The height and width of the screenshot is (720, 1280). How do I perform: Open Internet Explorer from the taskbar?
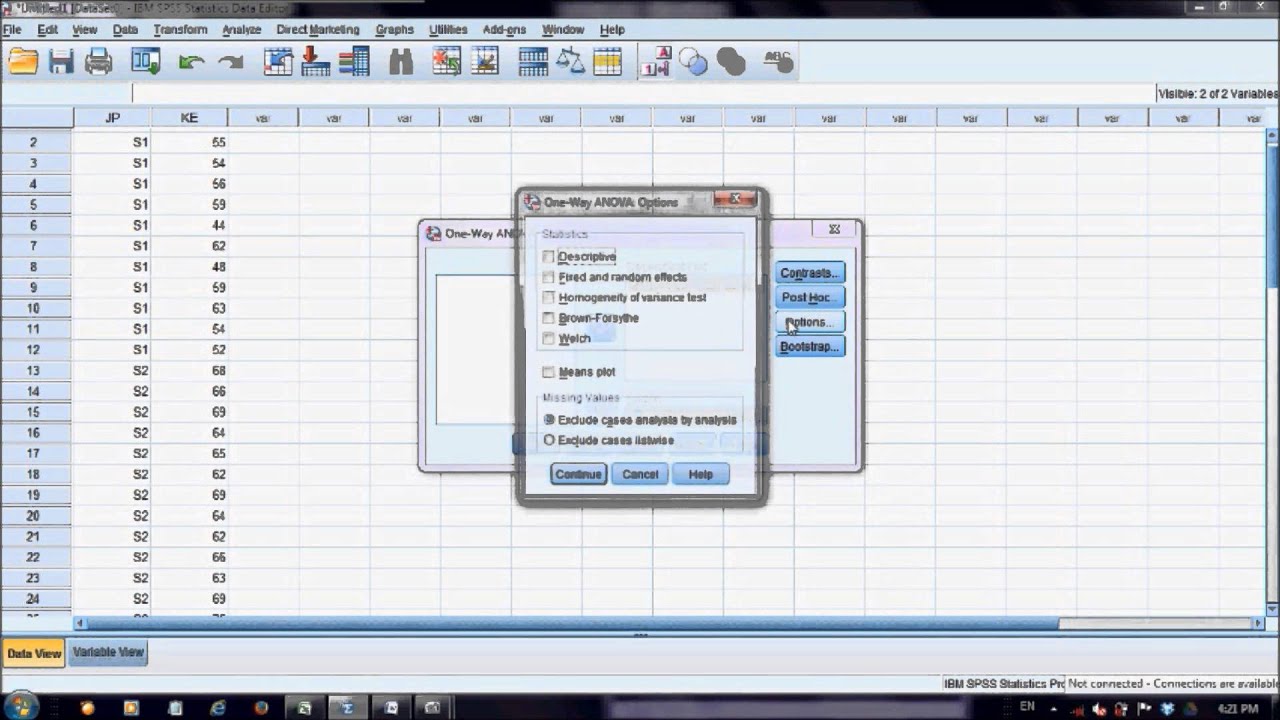pos(218,707)
